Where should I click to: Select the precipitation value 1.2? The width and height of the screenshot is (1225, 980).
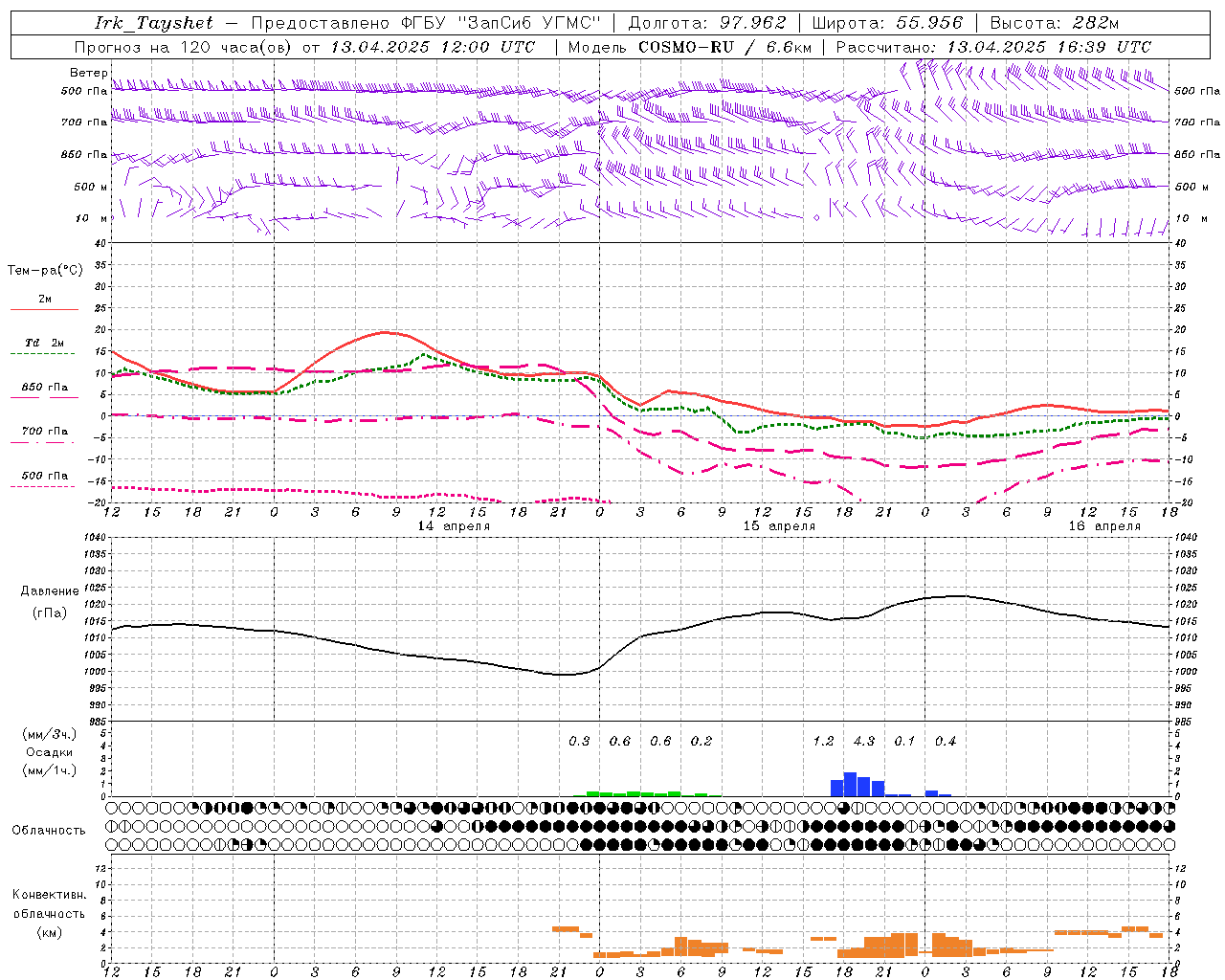[823, 741]
